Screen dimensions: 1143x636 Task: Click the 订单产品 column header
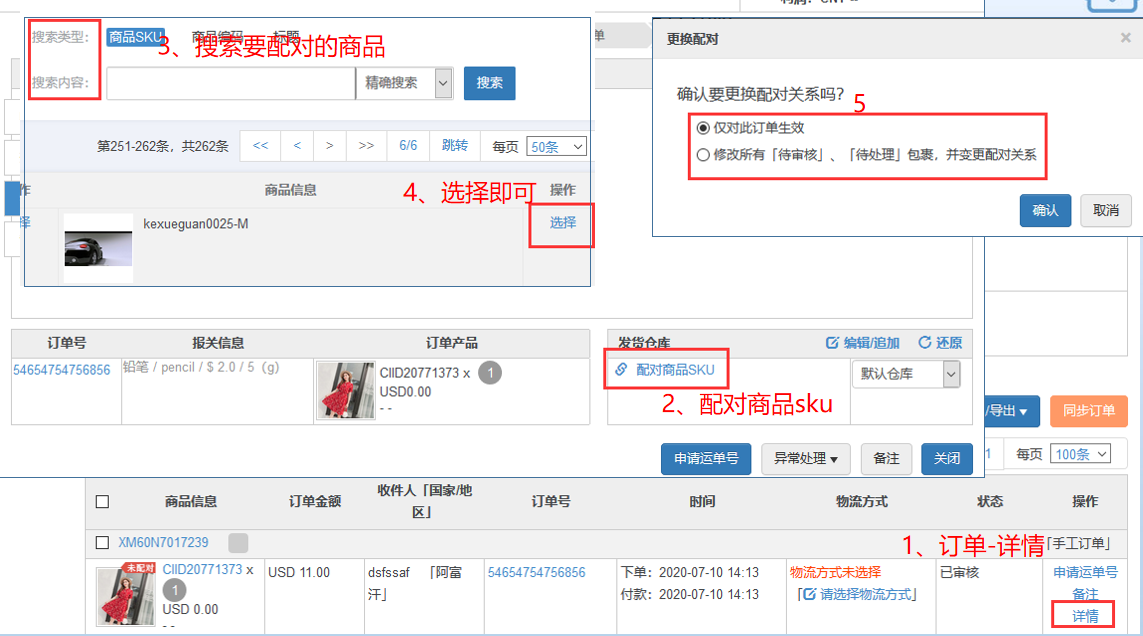[452, 343]
